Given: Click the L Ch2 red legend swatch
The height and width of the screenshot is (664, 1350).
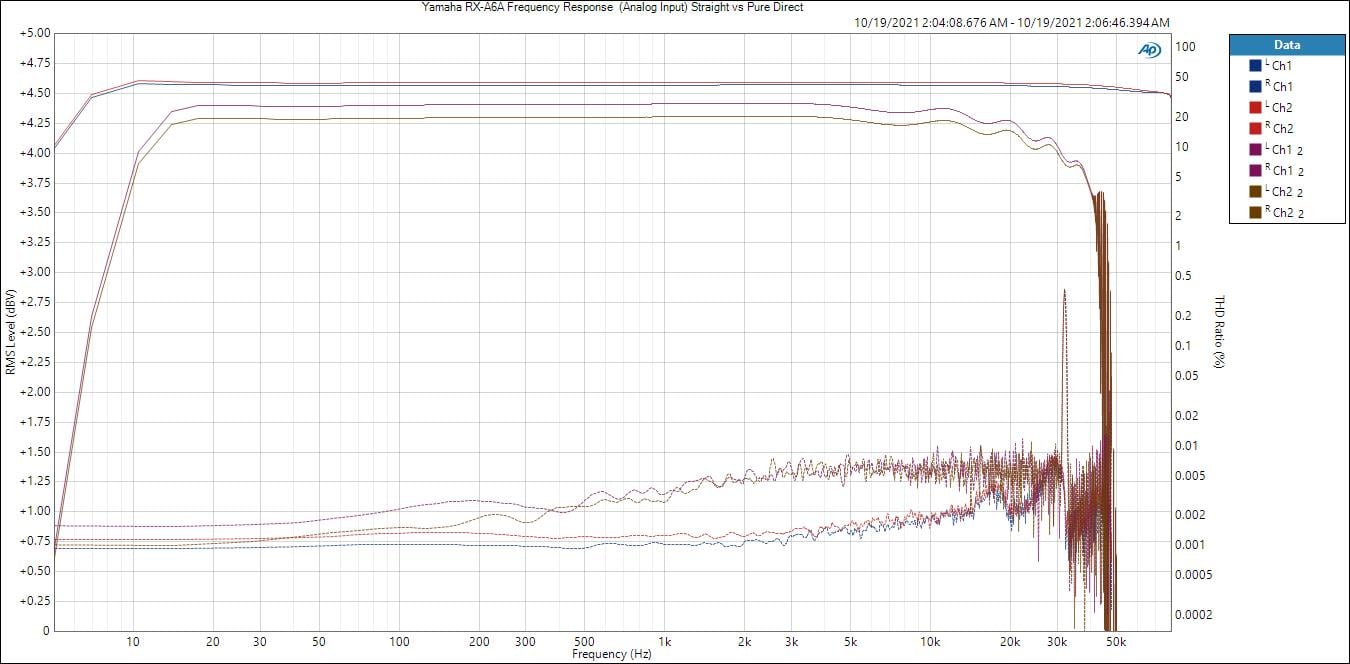Looking at the screenshot, I should [x=1255, y=108].
